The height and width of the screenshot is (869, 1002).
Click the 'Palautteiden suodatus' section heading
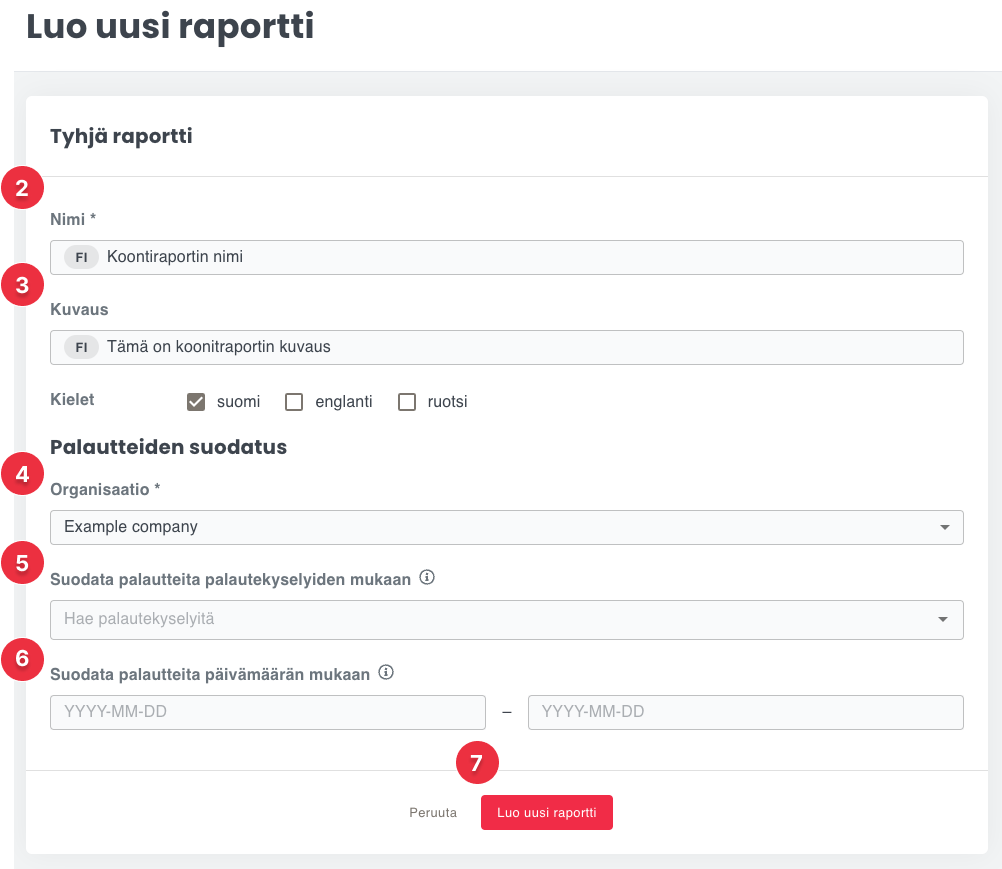pyautogui.click(x=169, y=447)
